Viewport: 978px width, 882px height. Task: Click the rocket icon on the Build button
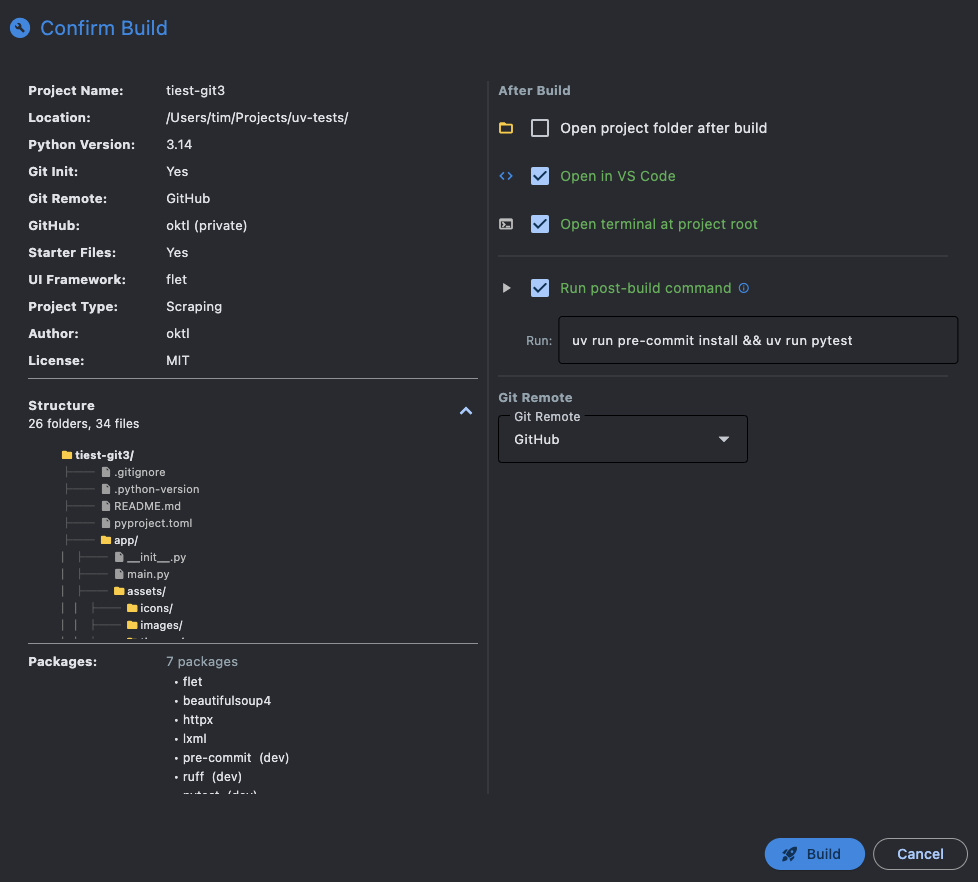pos(790,854)
